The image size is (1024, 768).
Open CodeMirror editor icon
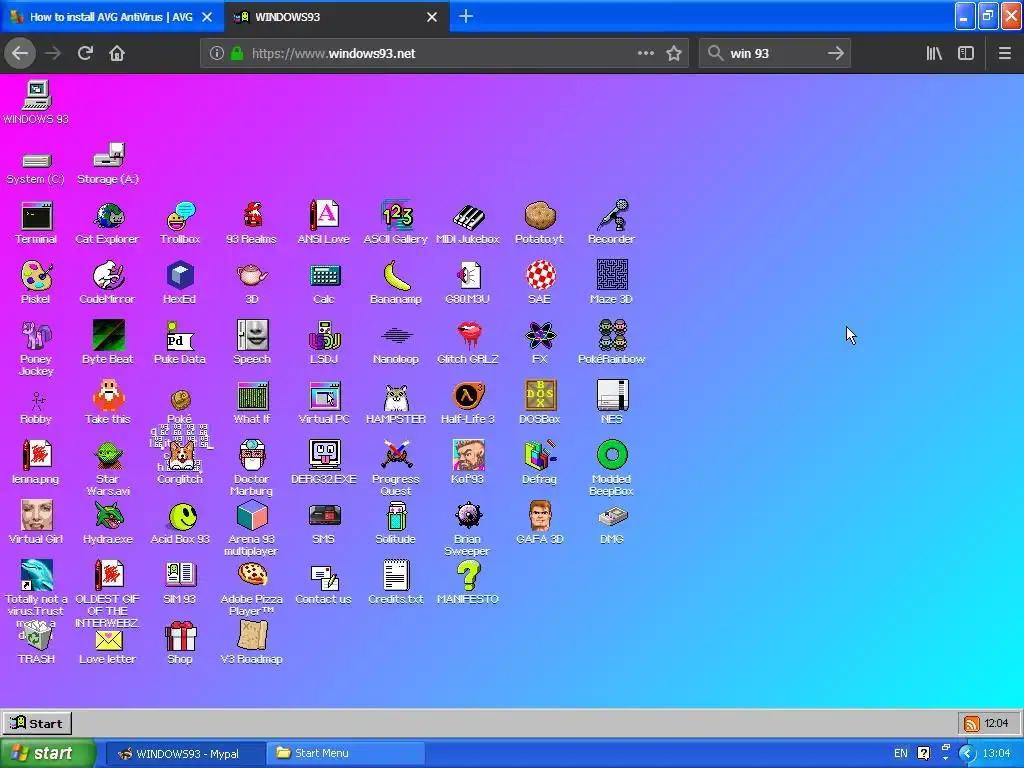click(107, 283)
